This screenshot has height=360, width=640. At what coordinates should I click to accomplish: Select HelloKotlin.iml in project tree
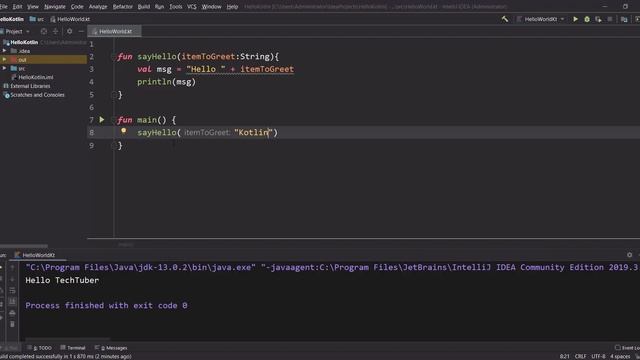click(36, 77)
